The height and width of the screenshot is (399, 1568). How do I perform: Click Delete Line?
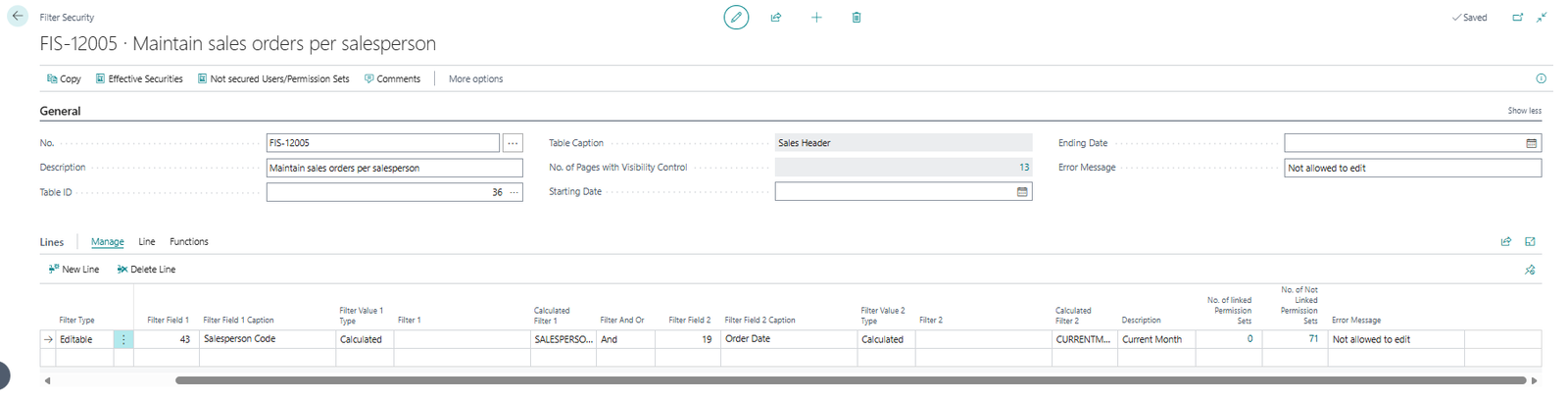(146, 269)
